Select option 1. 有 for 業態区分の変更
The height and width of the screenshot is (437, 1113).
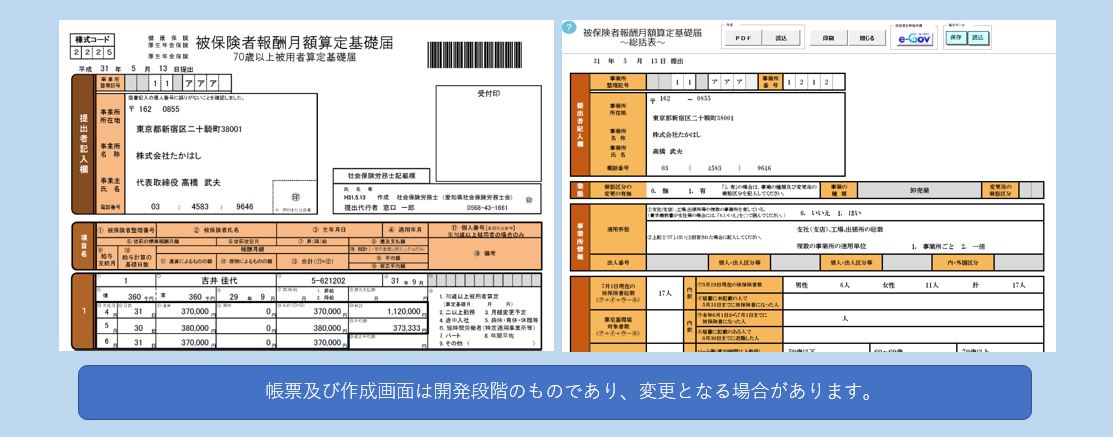click(696, 191)
